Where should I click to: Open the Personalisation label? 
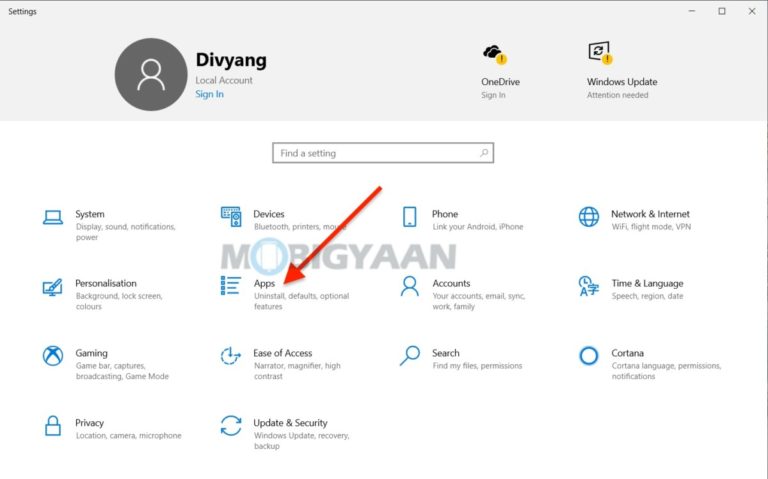[x=106, y=283]
